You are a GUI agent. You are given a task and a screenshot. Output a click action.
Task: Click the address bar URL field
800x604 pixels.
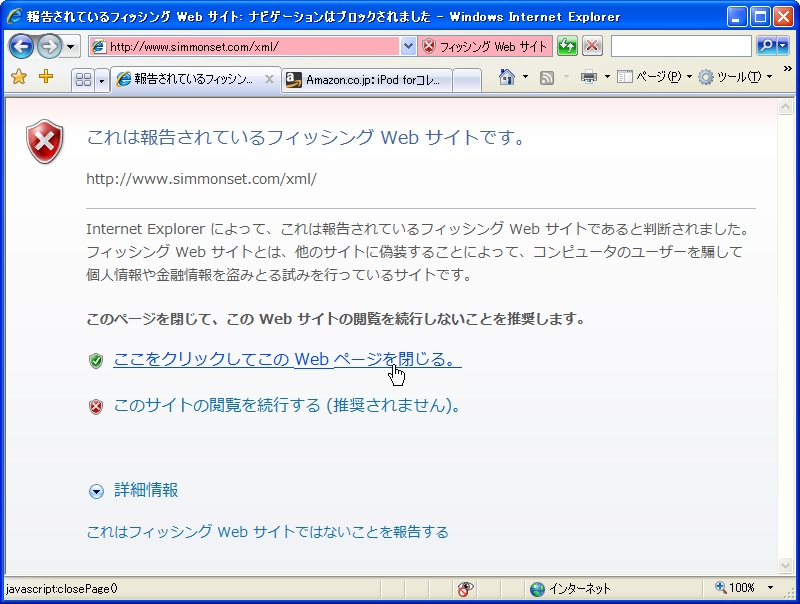tap(244, 46)
